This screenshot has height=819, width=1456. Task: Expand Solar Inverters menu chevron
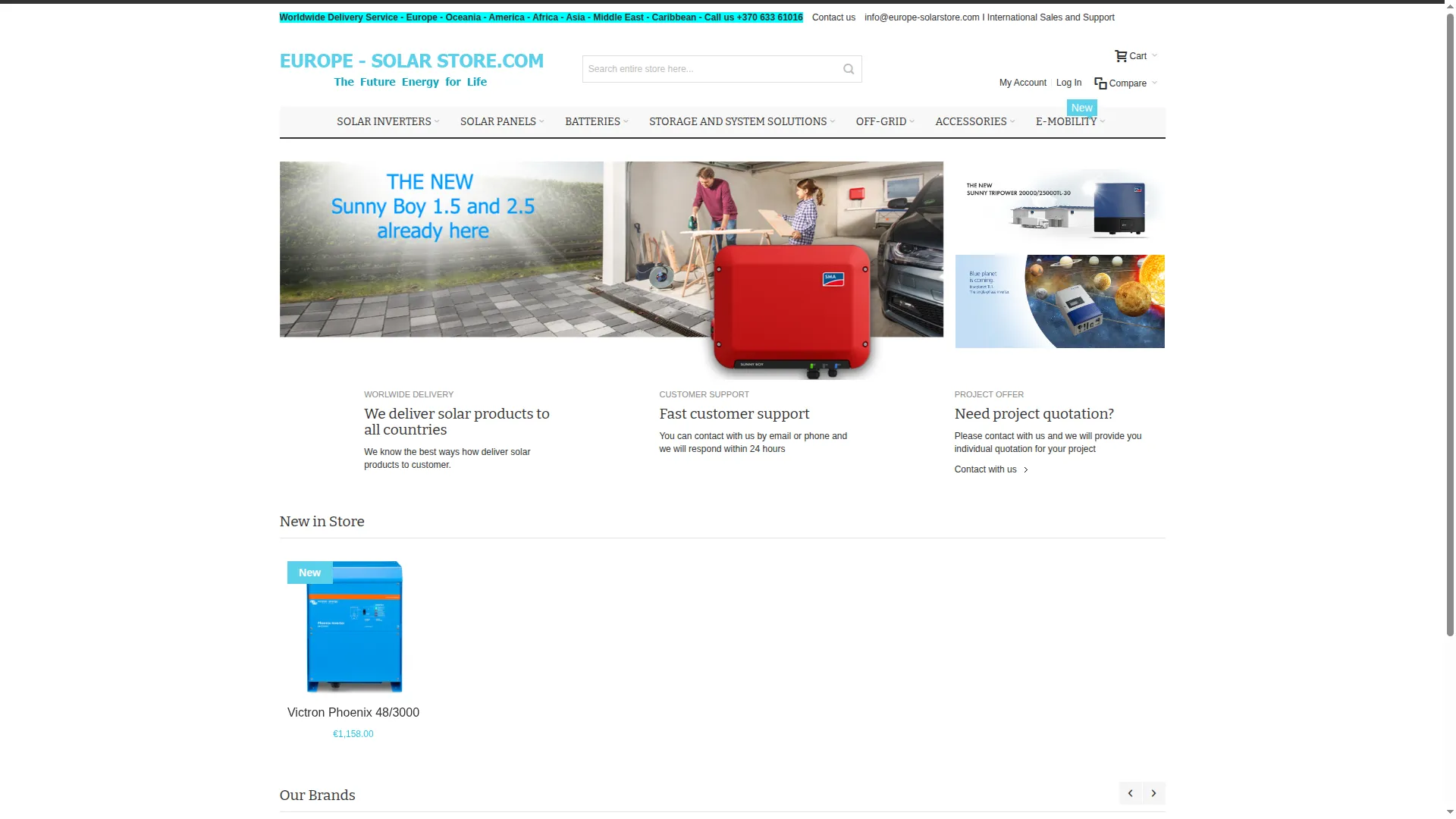click(x=437, y=121)
